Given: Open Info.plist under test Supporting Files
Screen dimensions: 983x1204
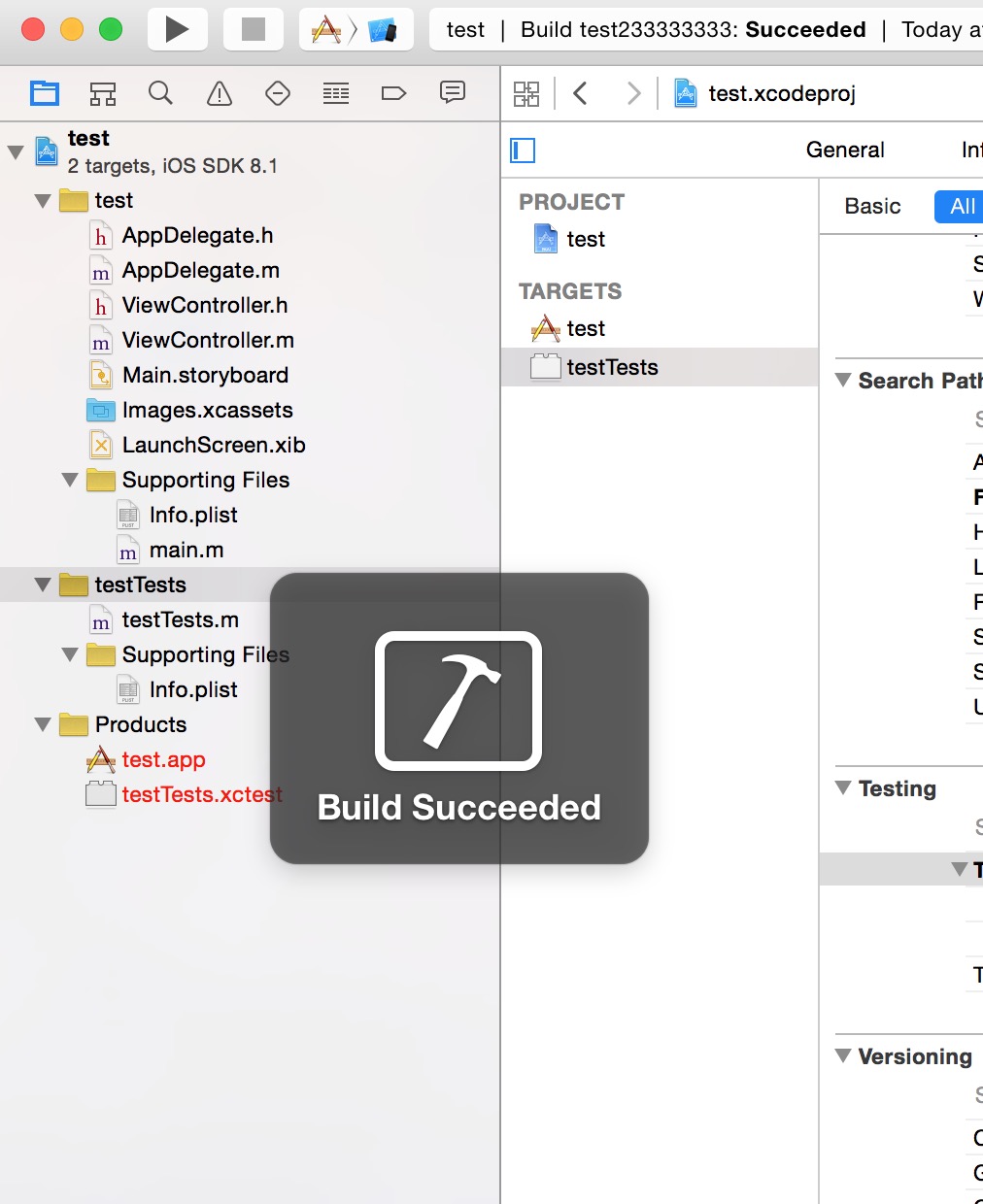Looking at the screenshot, I should tap(193, 515).
